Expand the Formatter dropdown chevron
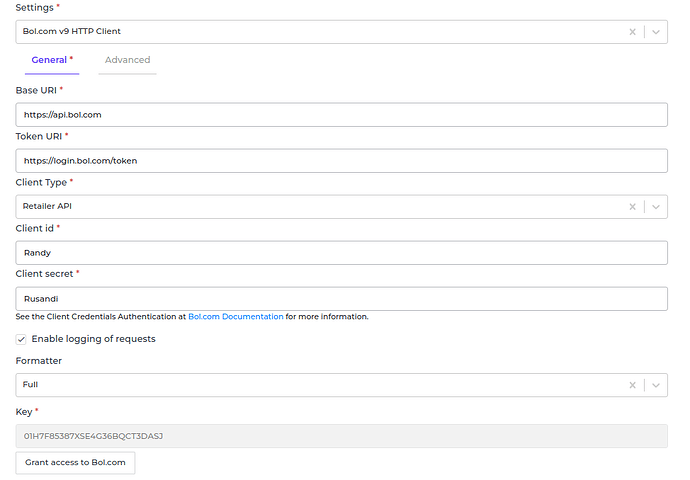 (656, 385)
